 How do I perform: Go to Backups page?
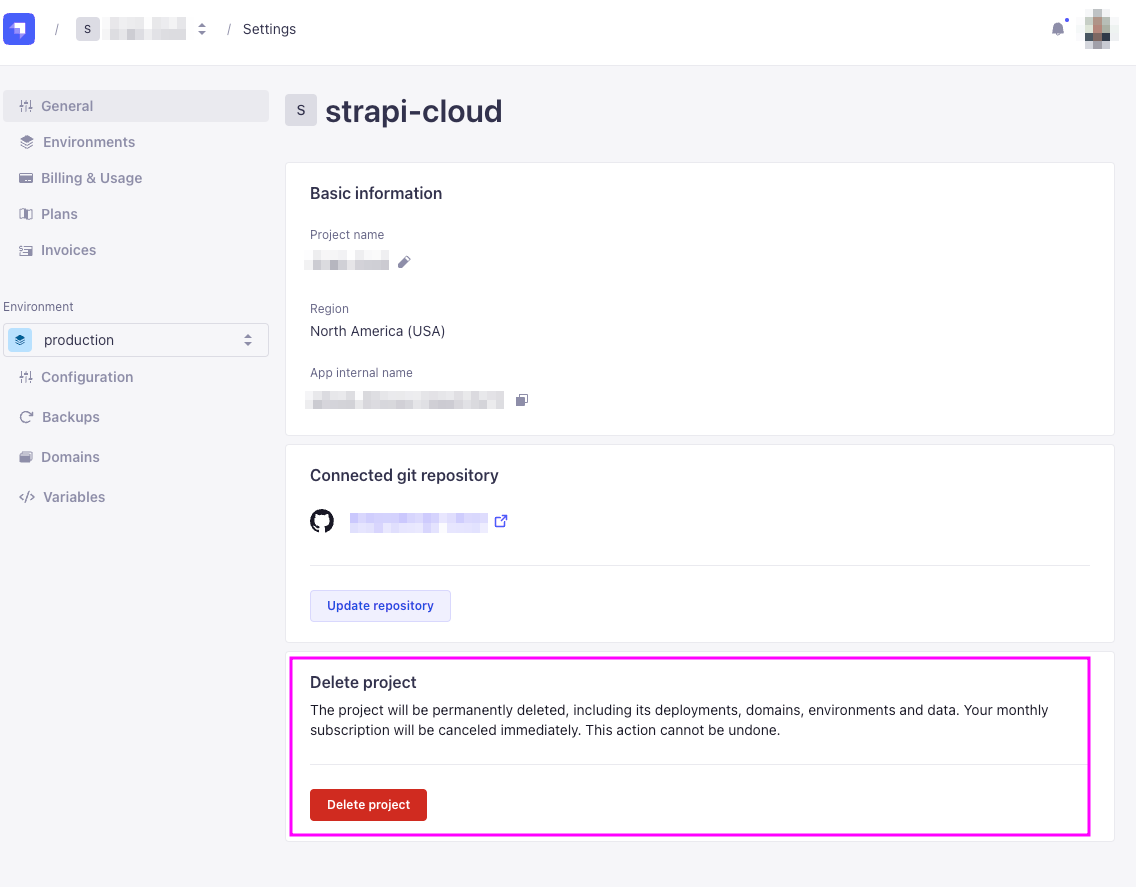click(x=70, y=417)
